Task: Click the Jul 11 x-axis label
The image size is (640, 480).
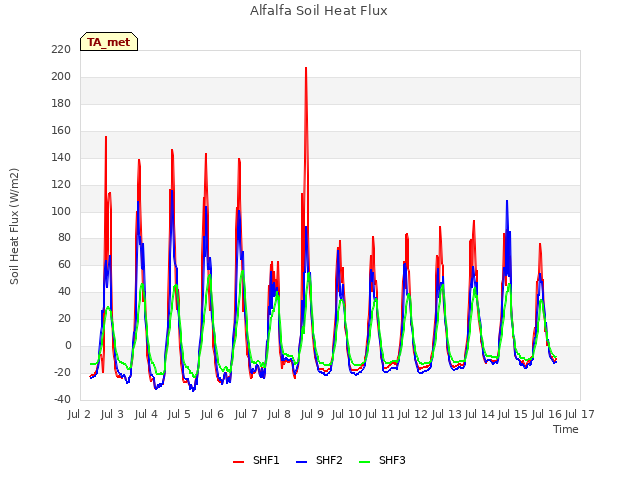Action: click(x=379, y=414)
